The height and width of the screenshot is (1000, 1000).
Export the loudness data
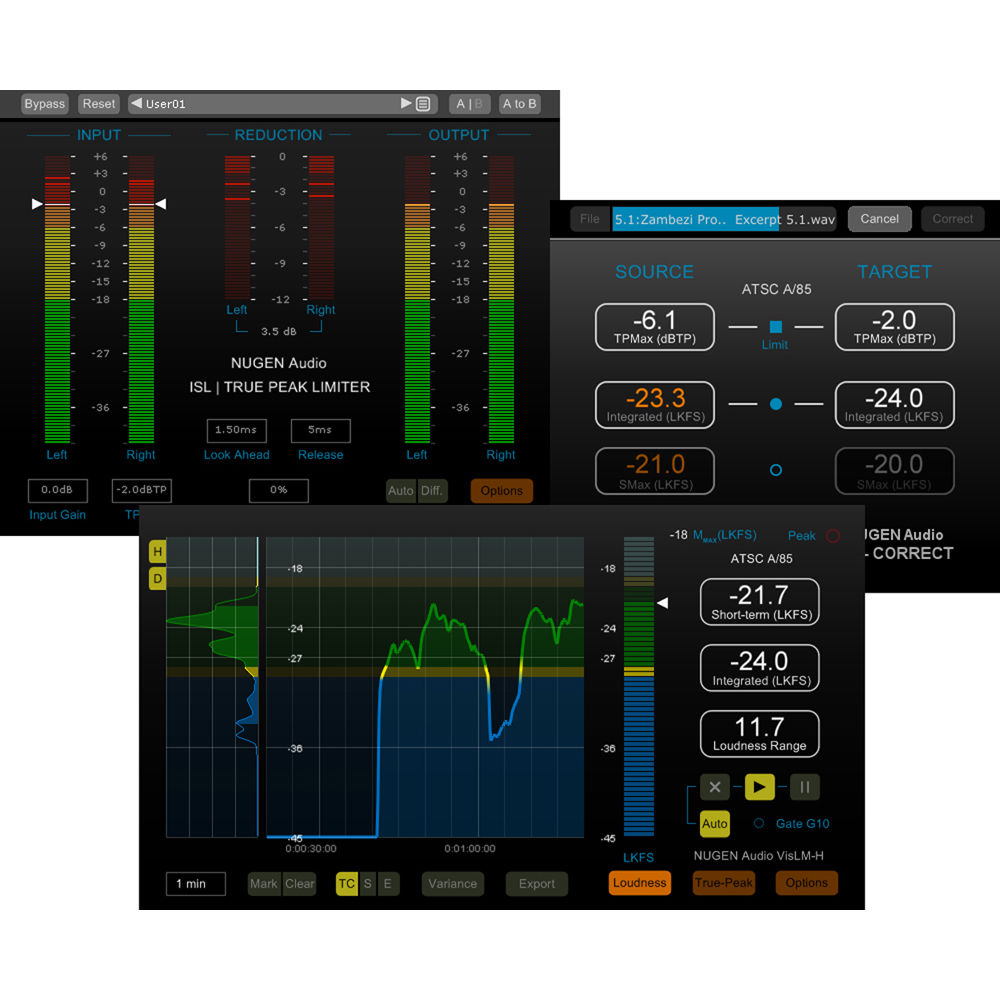pyautogui.click(x=536, y=884)
